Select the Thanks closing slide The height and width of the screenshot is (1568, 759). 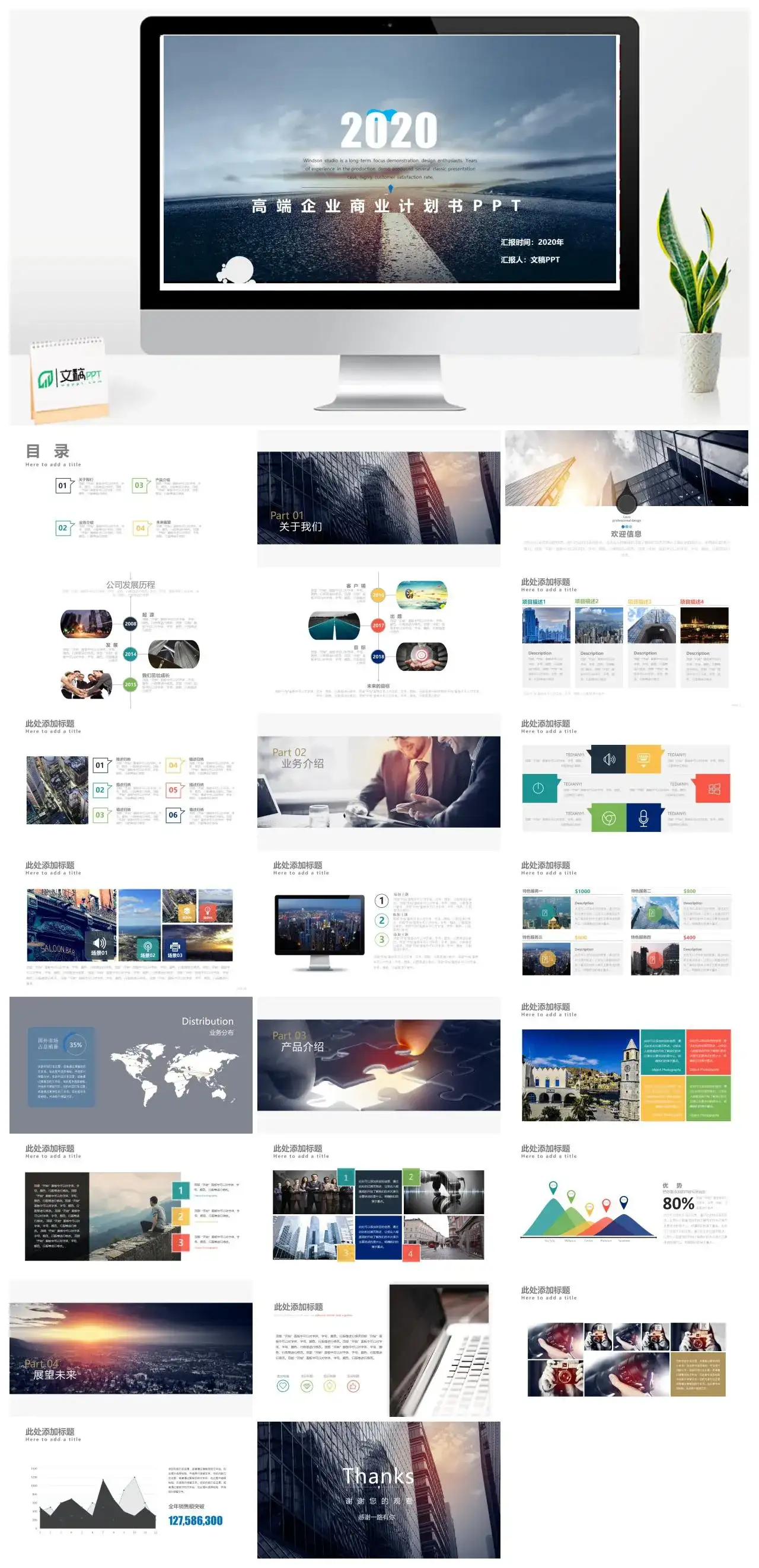(378, 1489)
